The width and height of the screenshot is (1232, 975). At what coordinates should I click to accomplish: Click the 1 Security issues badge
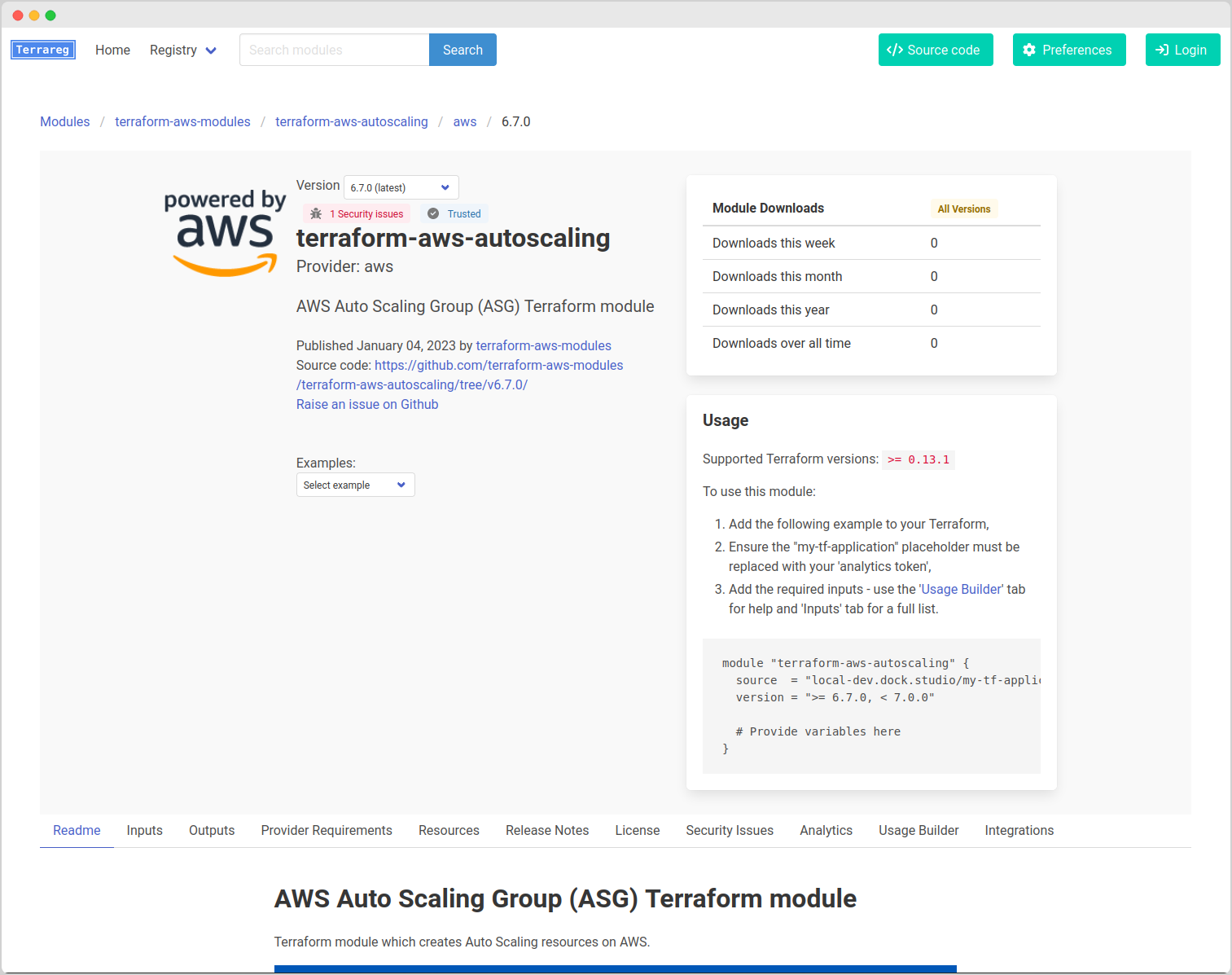(x=357, y=213)
